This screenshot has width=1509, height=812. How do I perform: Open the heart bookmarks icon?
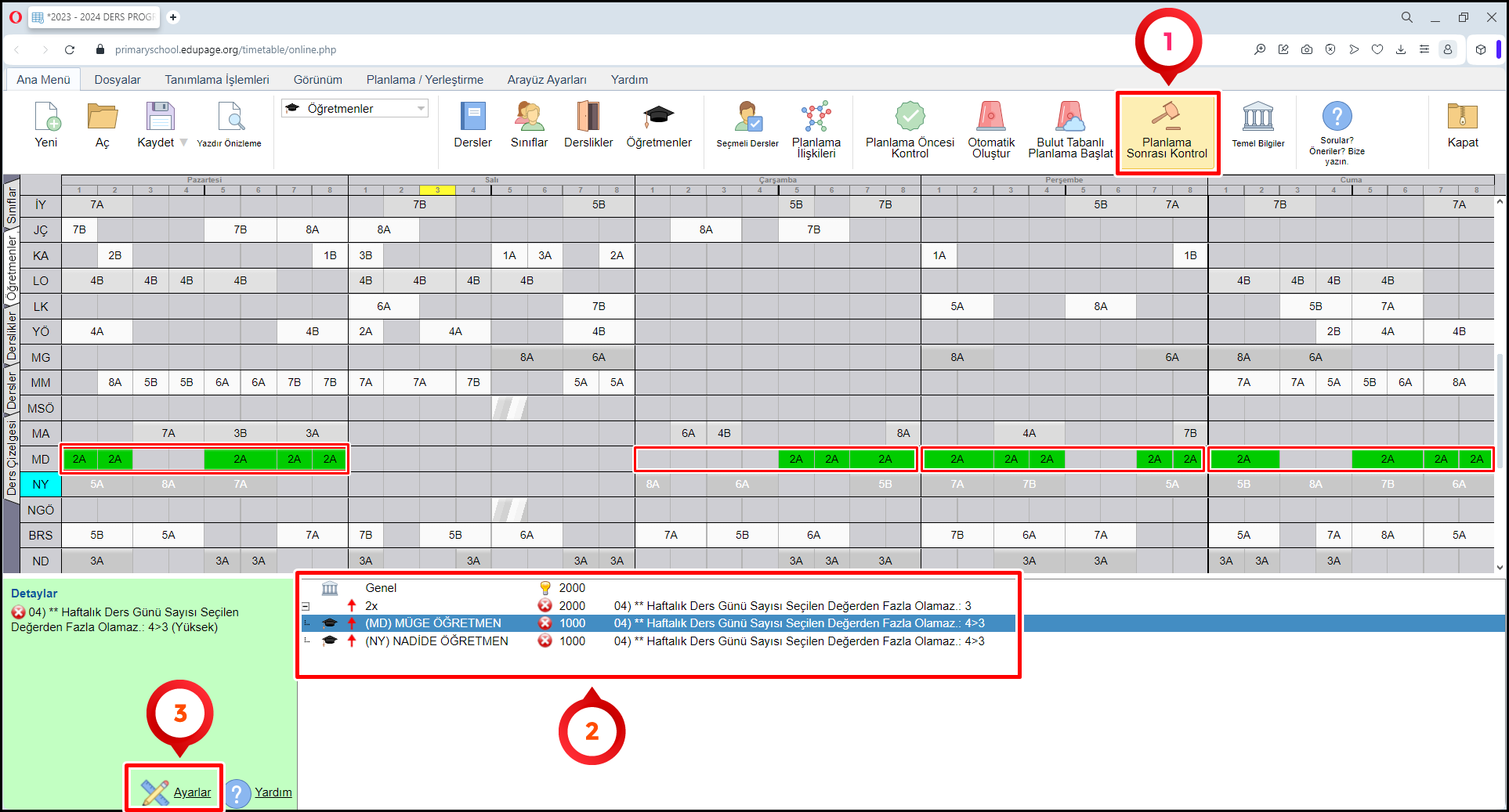(x=1377, y=49)
